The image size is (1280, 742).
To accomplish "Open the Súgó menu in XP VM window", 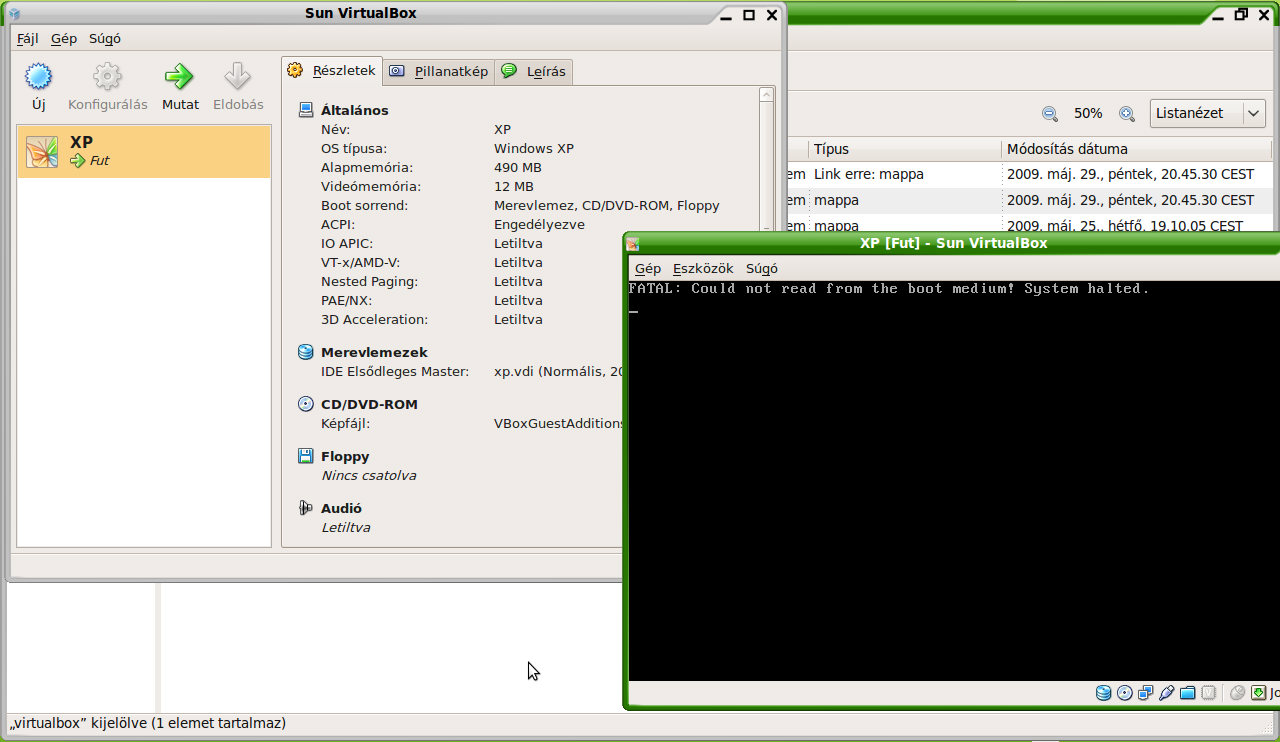I will tap(762, 268).
